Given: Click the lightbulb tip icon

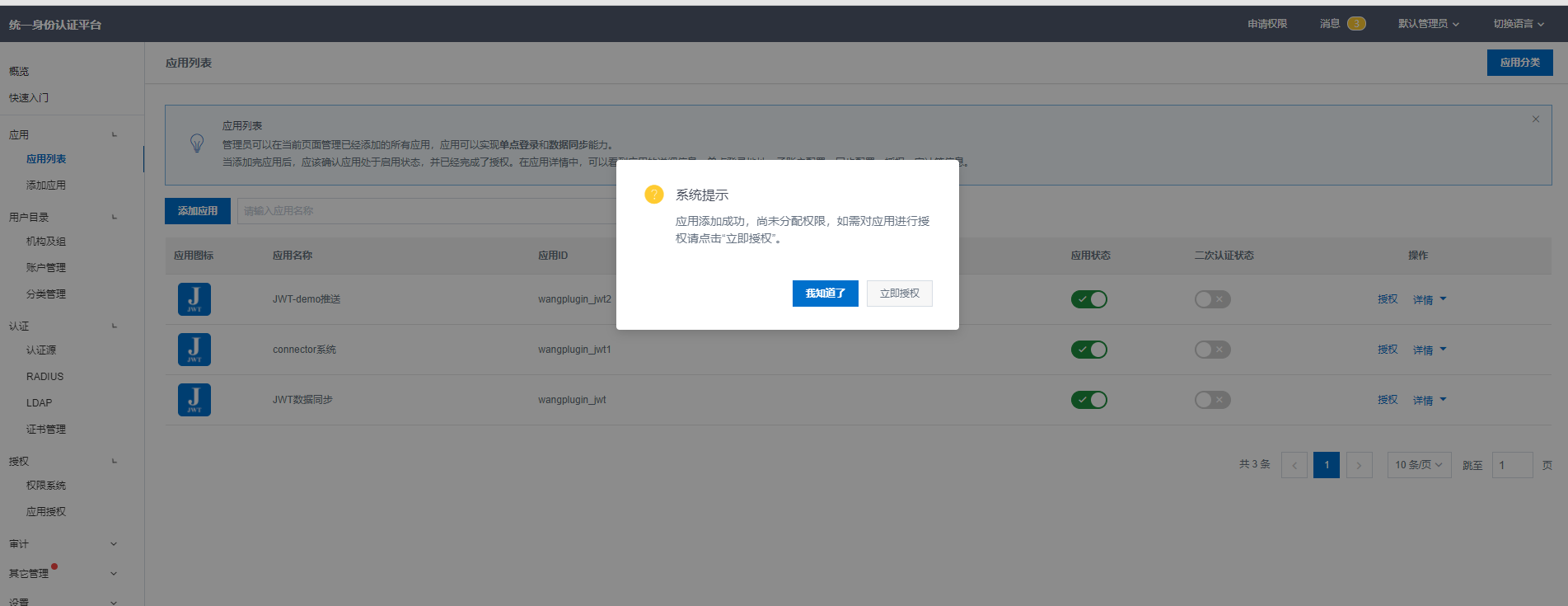Looking at the screenshot, I should point(197,143).
